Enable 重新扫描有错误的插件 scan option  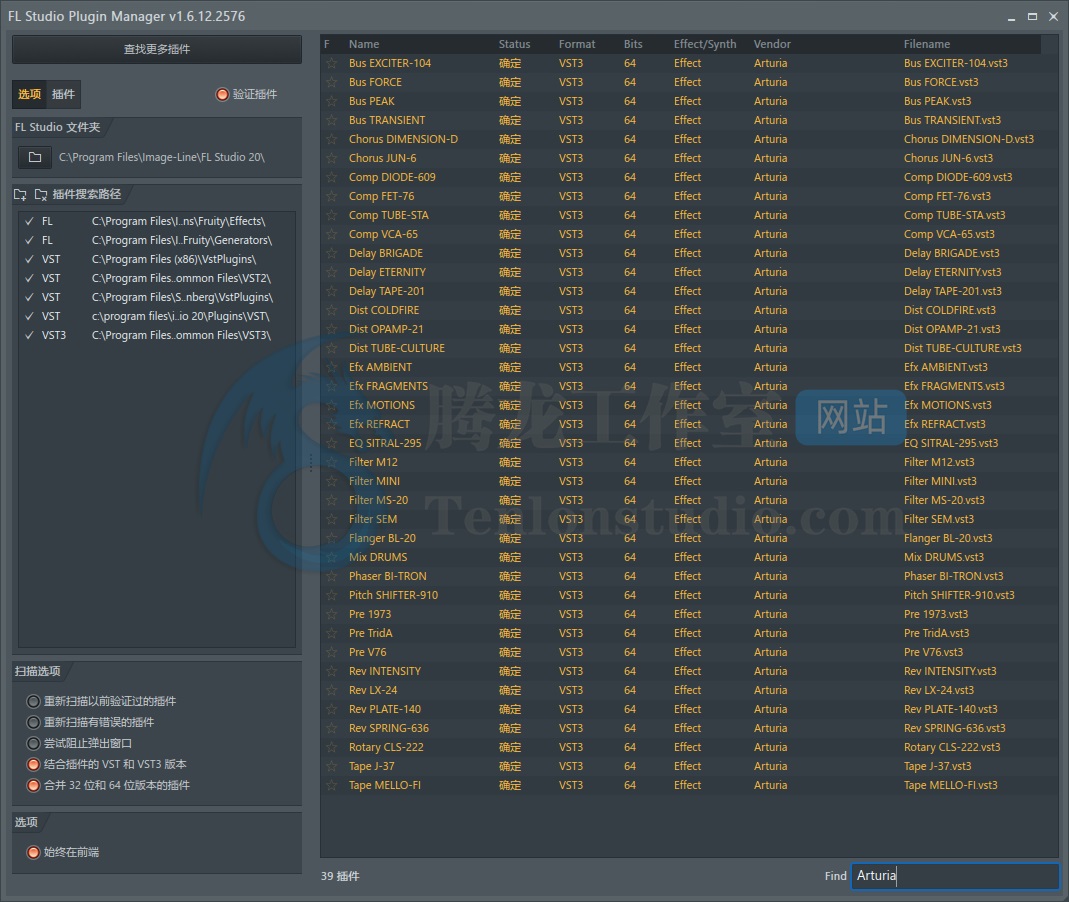click(x=34, y=722)
